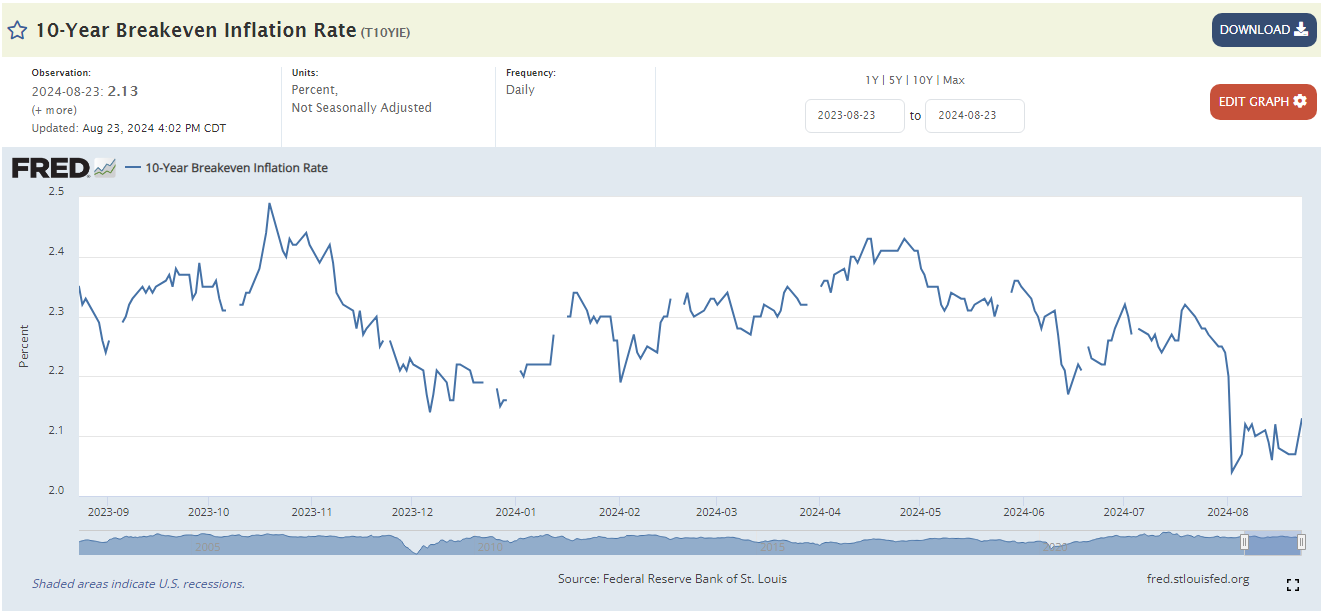Click the range navigator timeline near 2010

(x=490, y=544)
